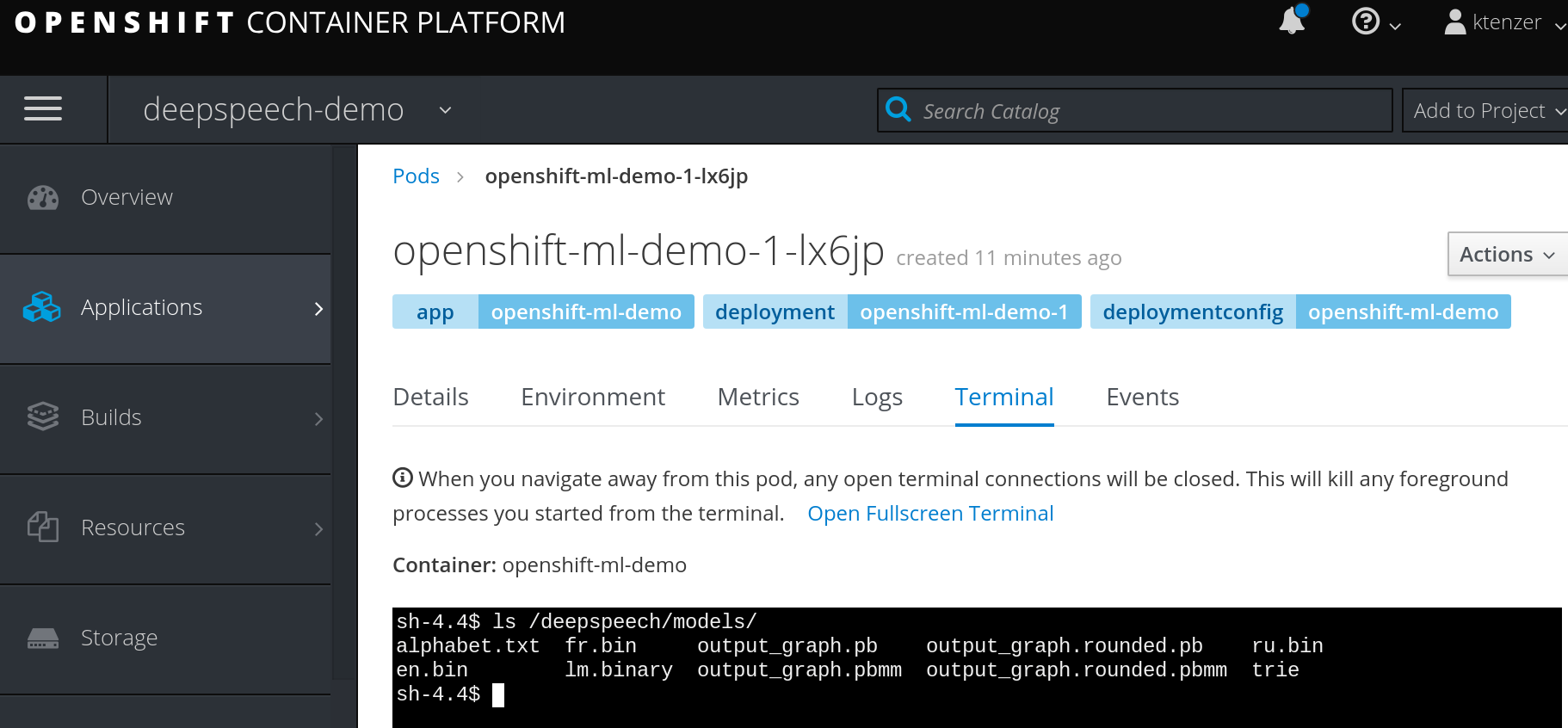This screenshot has width=1568, height=728.
Task: Click 'created 11 minutes ago' text
Action: coord(1009,258)
